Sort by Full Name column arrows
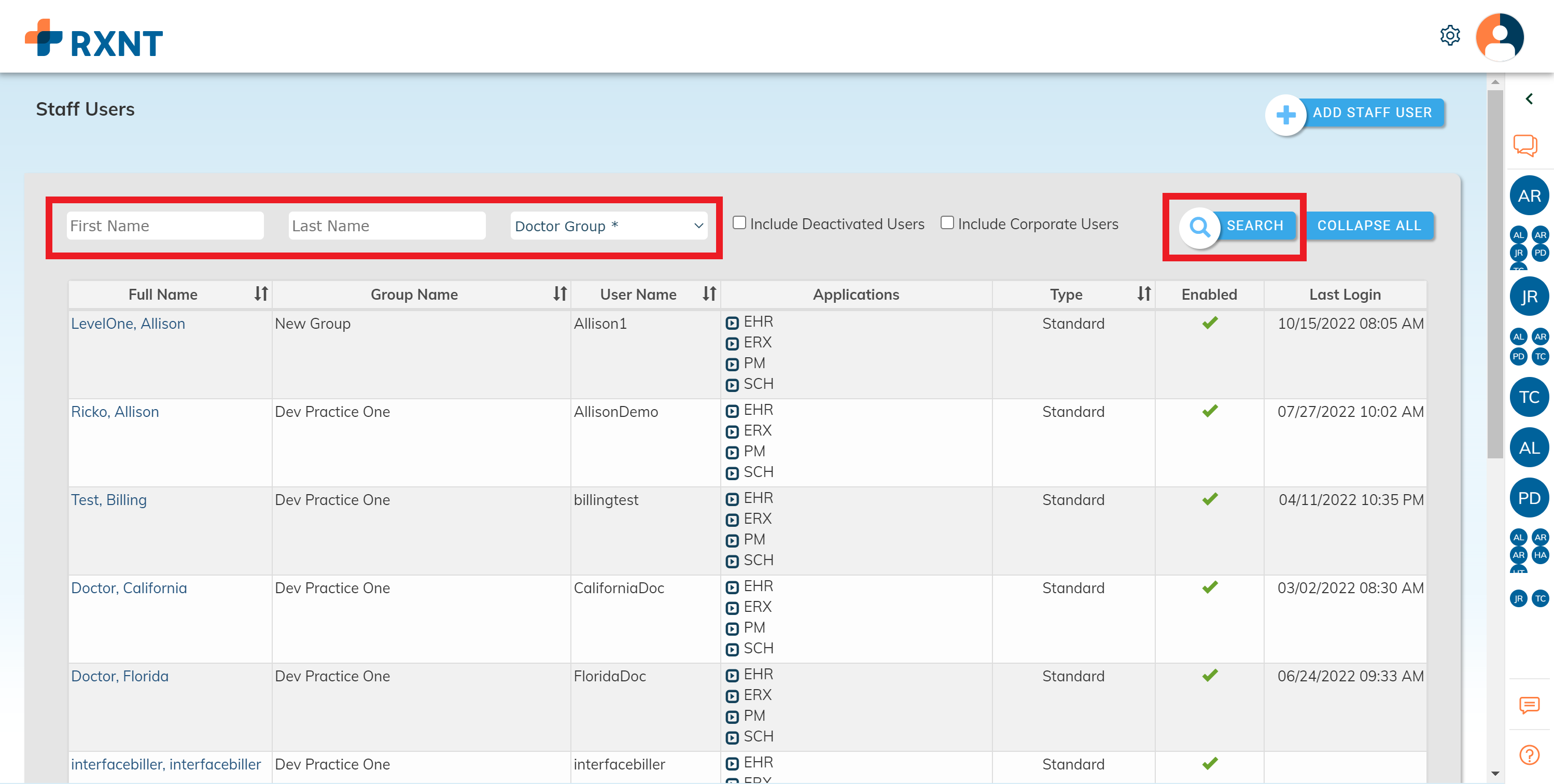1554x784 pixels. pos(261,293)
